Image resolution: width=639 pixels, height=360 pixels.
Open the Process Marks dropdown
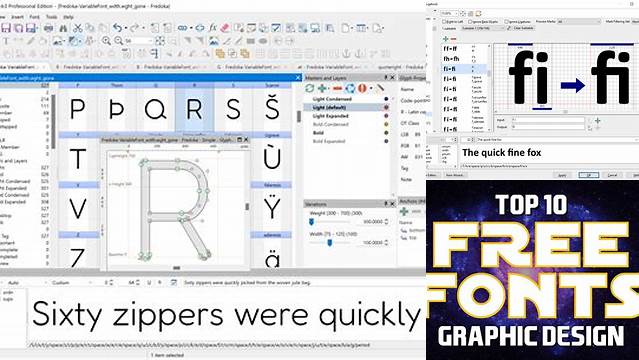(x=579, y=22)
